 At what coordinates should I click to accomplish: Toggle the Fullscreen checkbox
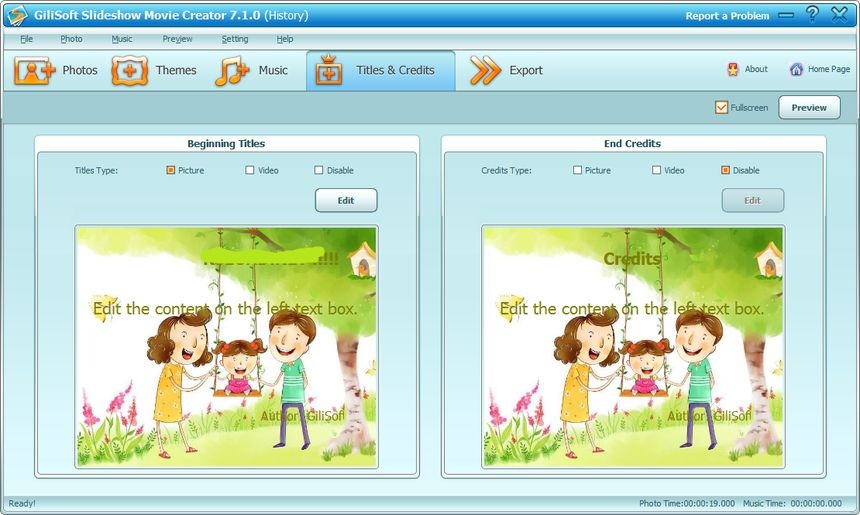(721, 107)
